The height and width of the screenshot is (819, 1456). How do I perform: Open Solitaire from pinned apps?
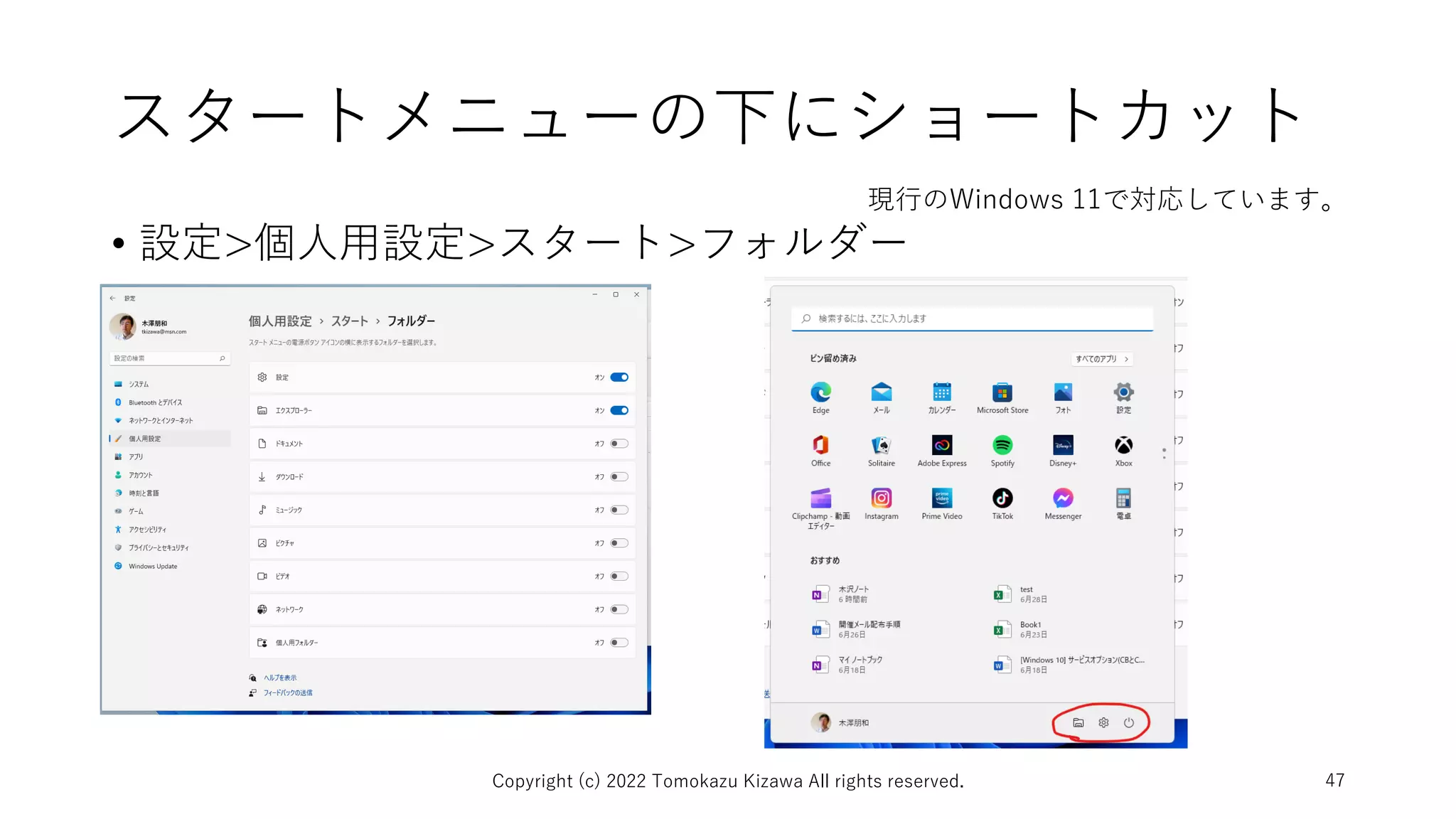[882, 451]
